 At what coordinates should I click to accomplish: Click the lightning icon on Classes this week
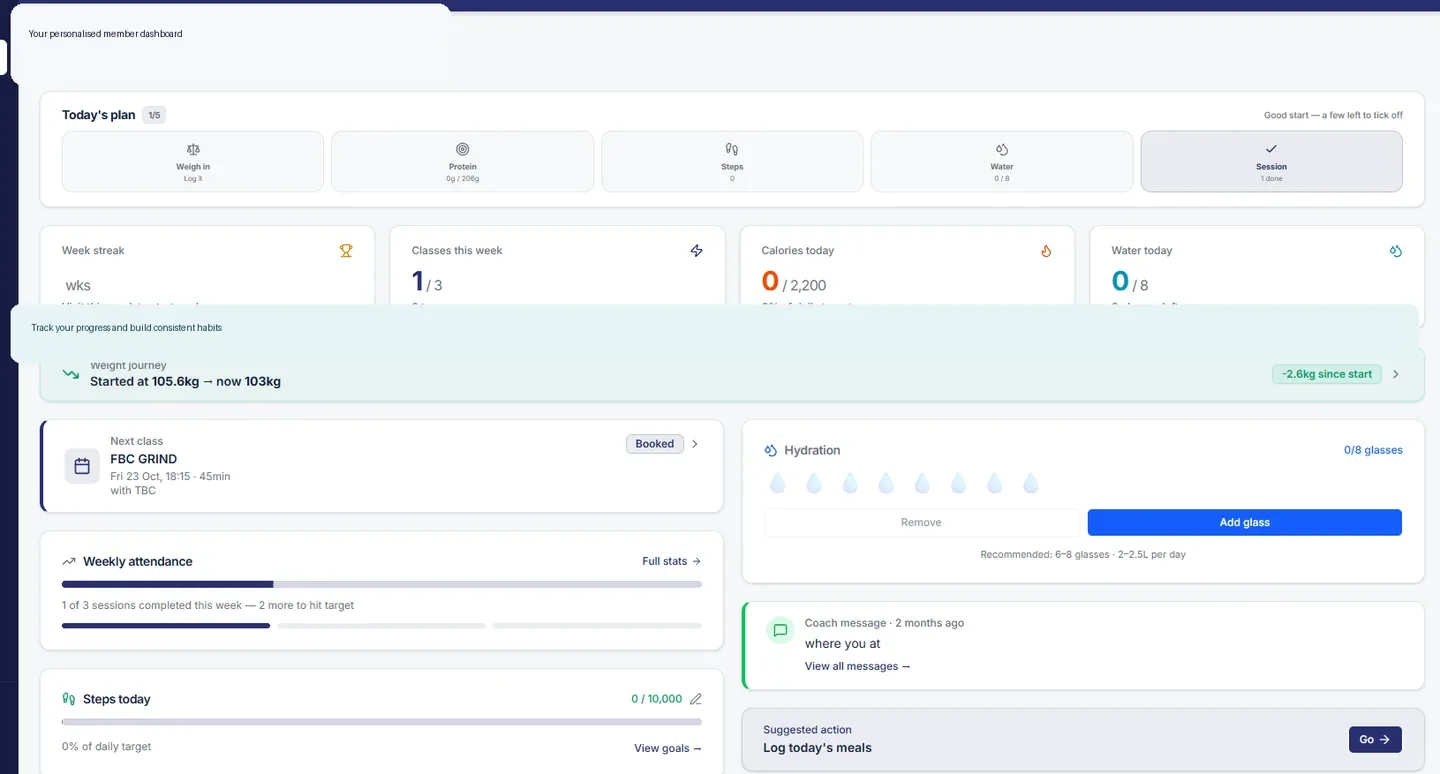697,251
